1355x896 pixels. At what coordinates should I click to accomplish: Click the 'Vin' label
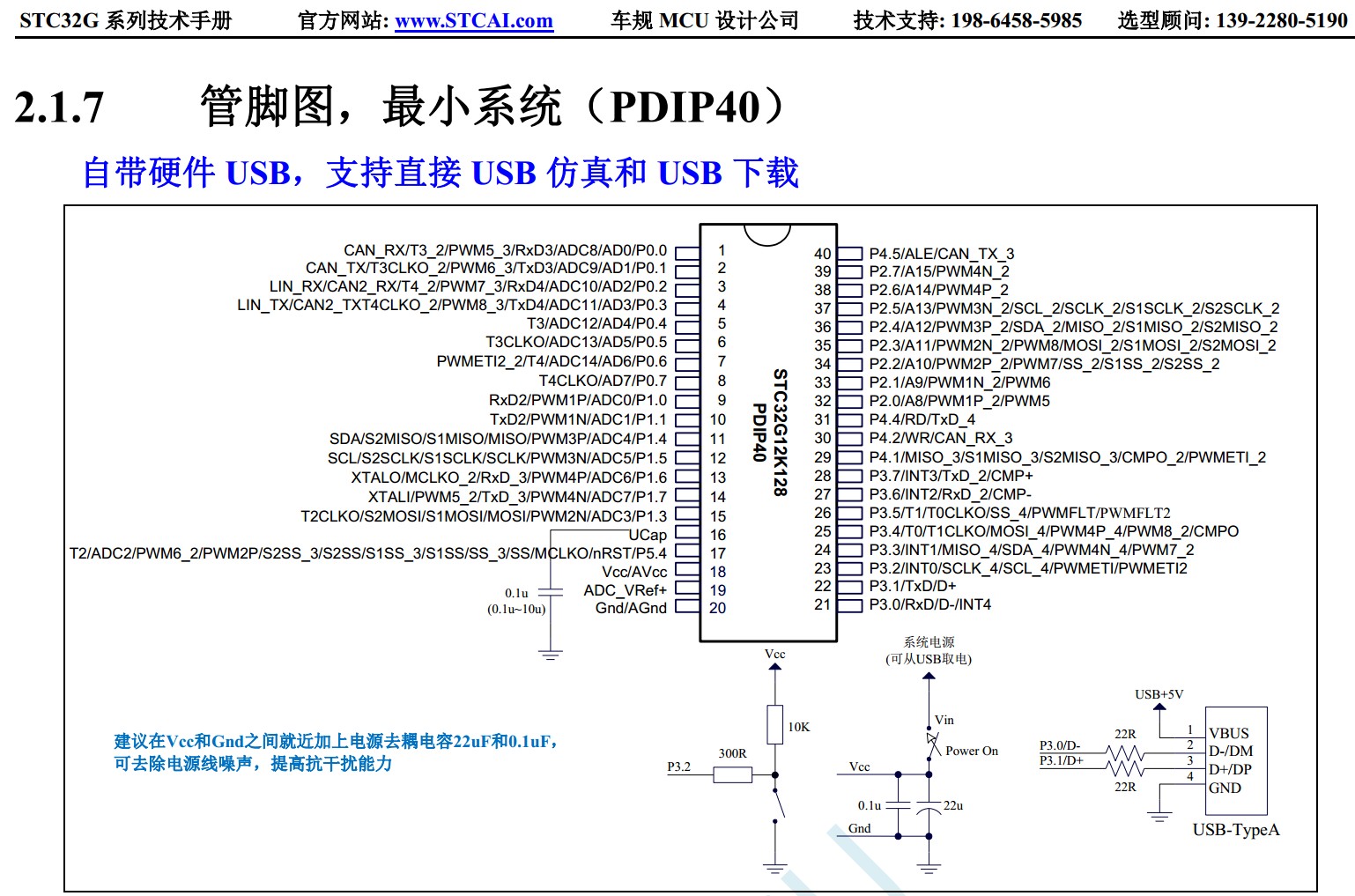click(944, 720)
